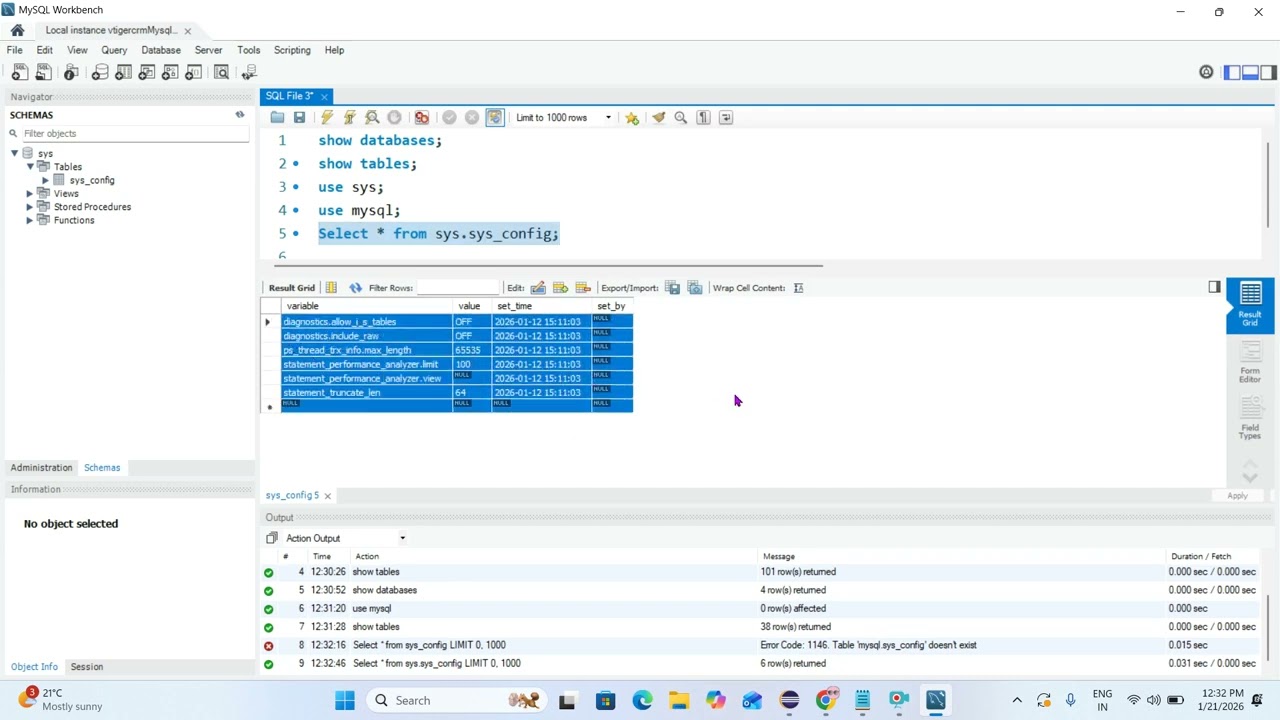Open Microsoft Edge from the taskbar
Viewport: 1280px width, 720px height.
(x=642, y=700)
